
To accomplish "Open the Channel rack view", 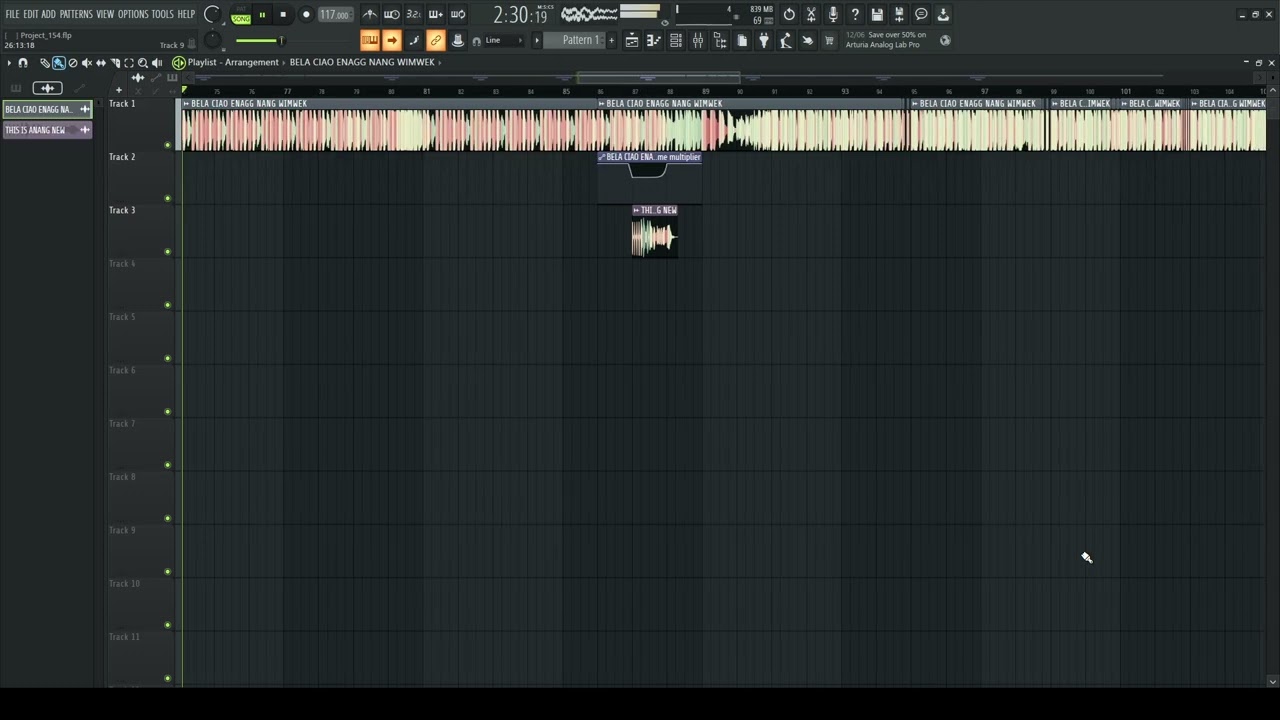I will click(x=676, y=41).
